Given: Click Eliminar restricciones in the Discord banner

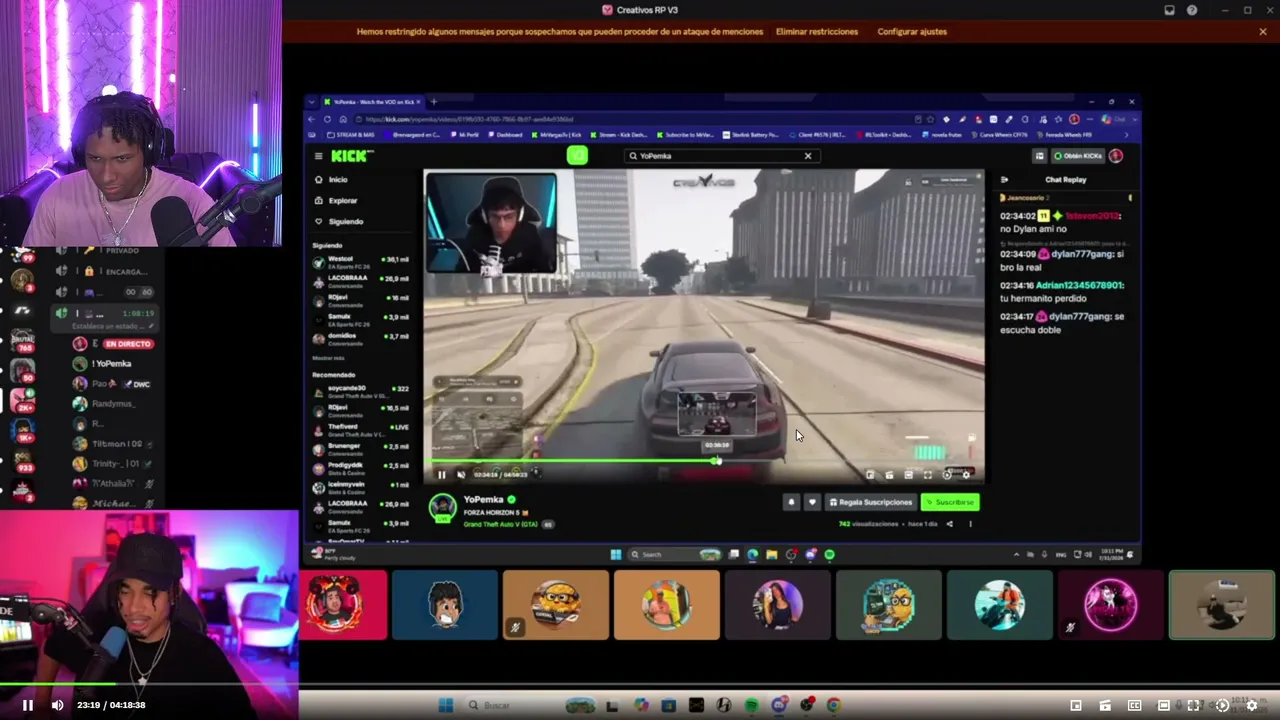Looking at the screenshot, I should coord(817,32).
